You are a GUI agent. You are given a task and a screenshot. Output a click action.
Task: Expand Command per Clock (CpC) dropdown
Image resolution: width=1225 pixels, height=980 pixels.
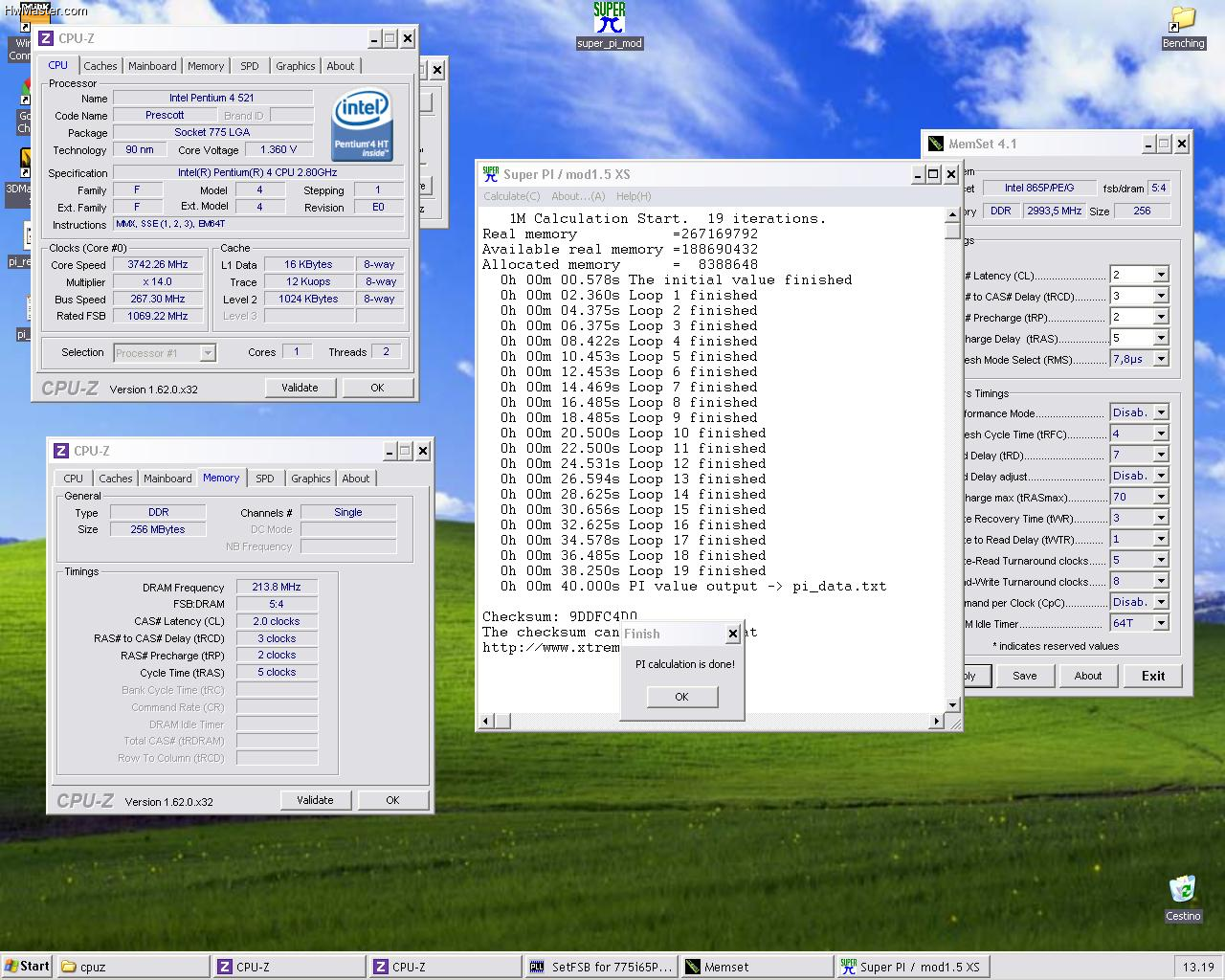point(1161,603)
